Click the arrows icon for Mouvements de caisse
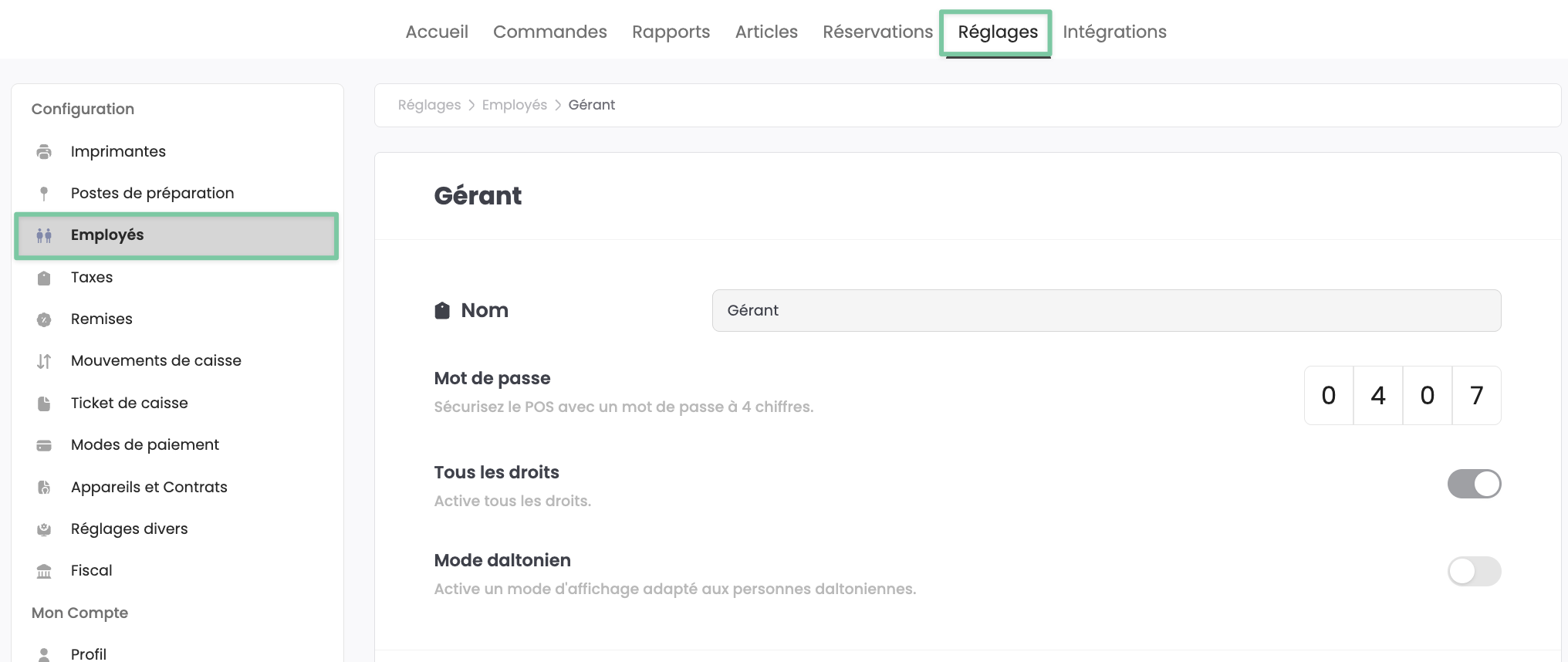This screenshot has width=1568, height=662. coord(44,361)
